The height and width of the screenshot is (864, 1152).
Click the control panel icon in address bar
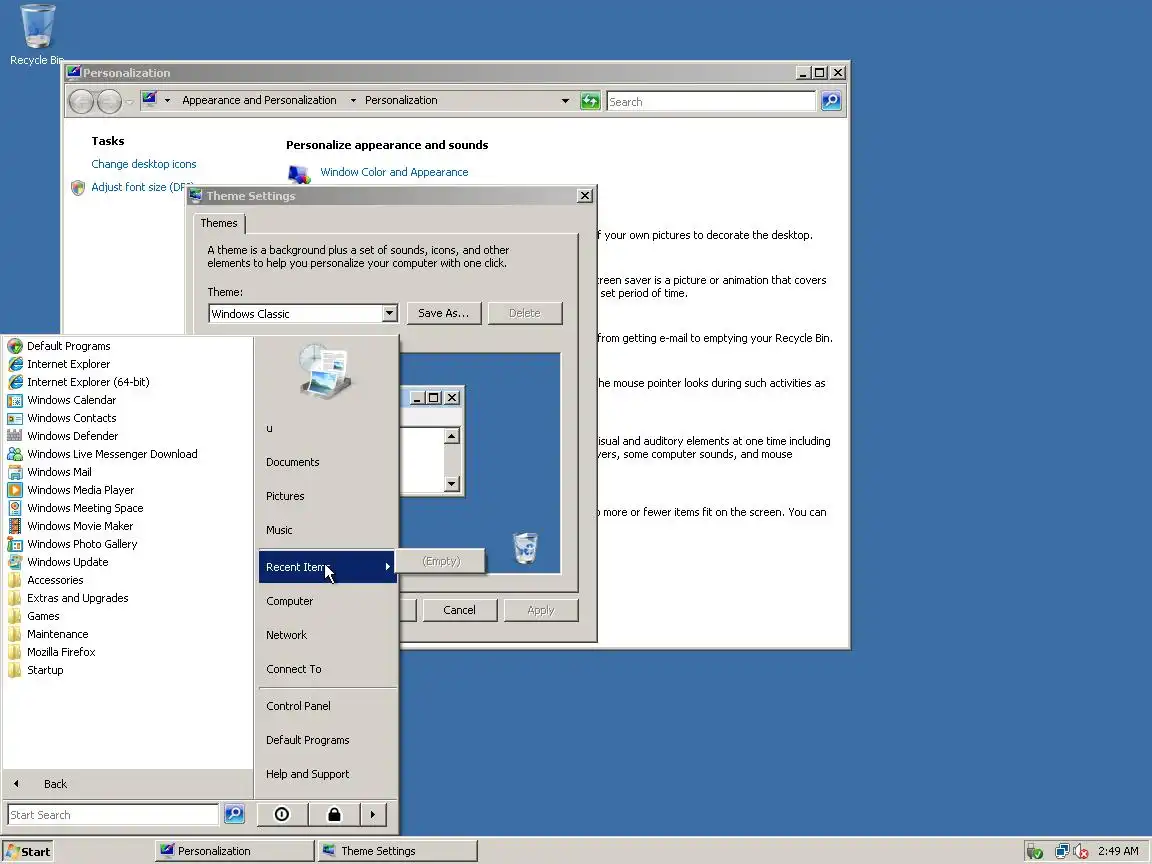(x=149, y=99)
